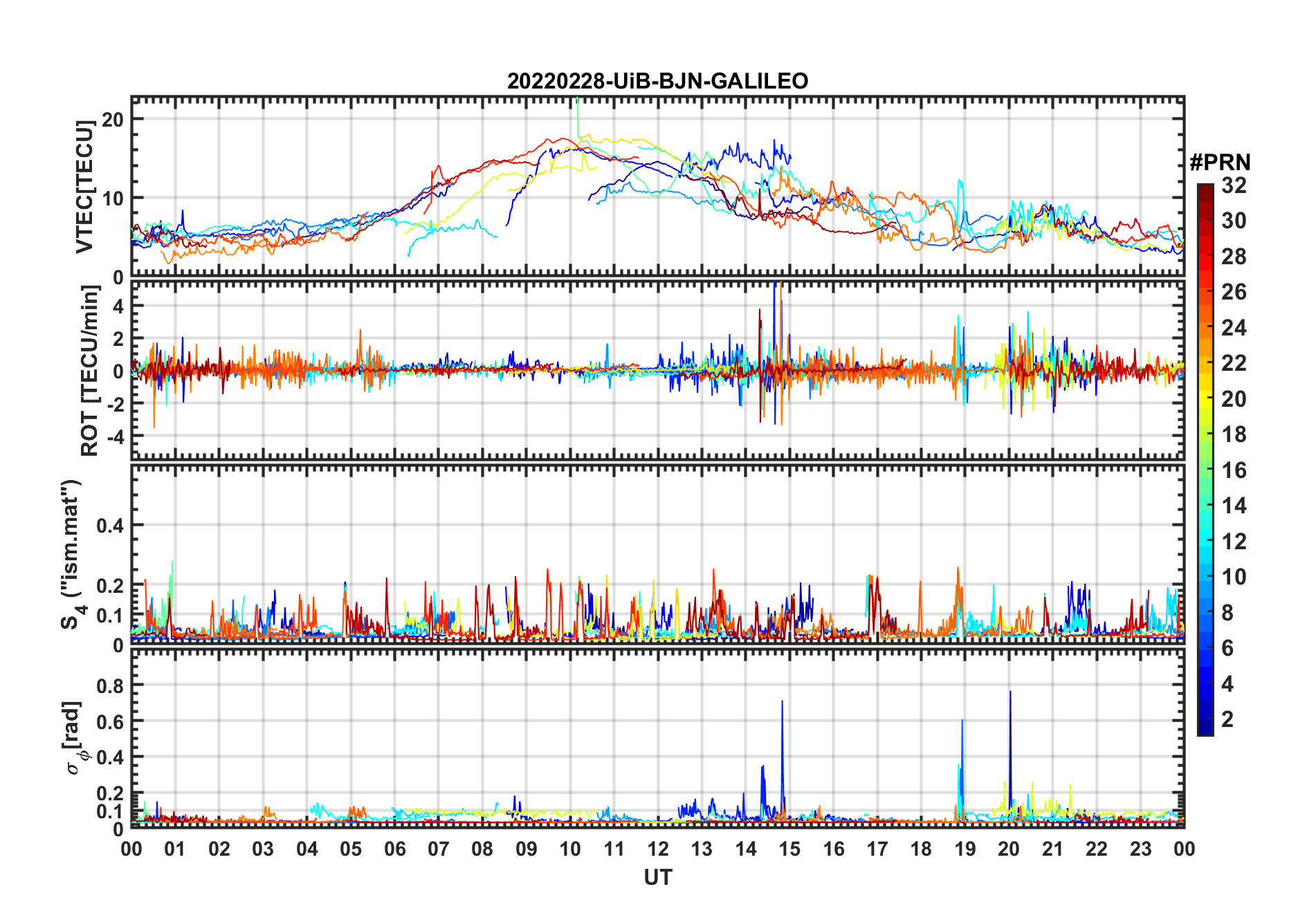This screenshot has height=920, width=1316.
Task: Select the PRN colorbar's 20 tick label
Action: click(1234, 399)
